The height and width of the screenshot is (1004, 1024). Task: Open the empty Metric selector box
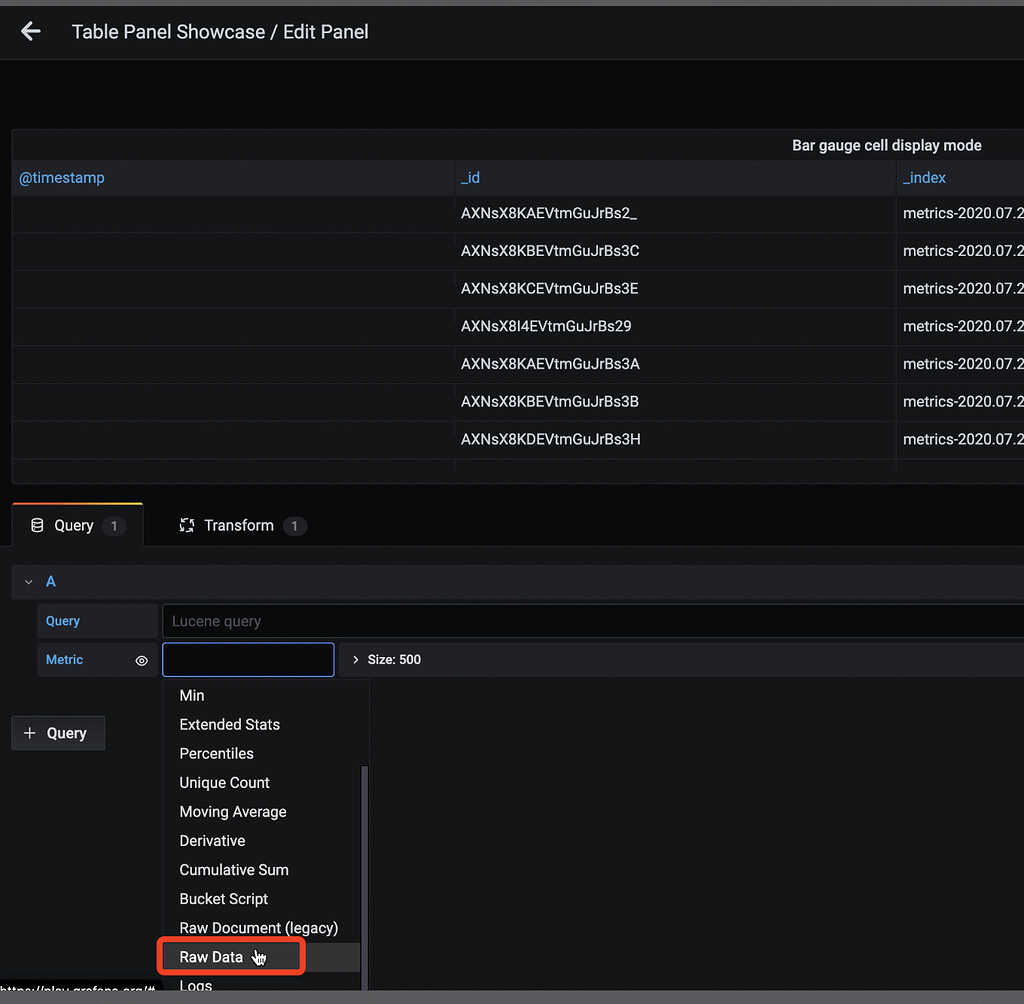click(x=248, y=660)
